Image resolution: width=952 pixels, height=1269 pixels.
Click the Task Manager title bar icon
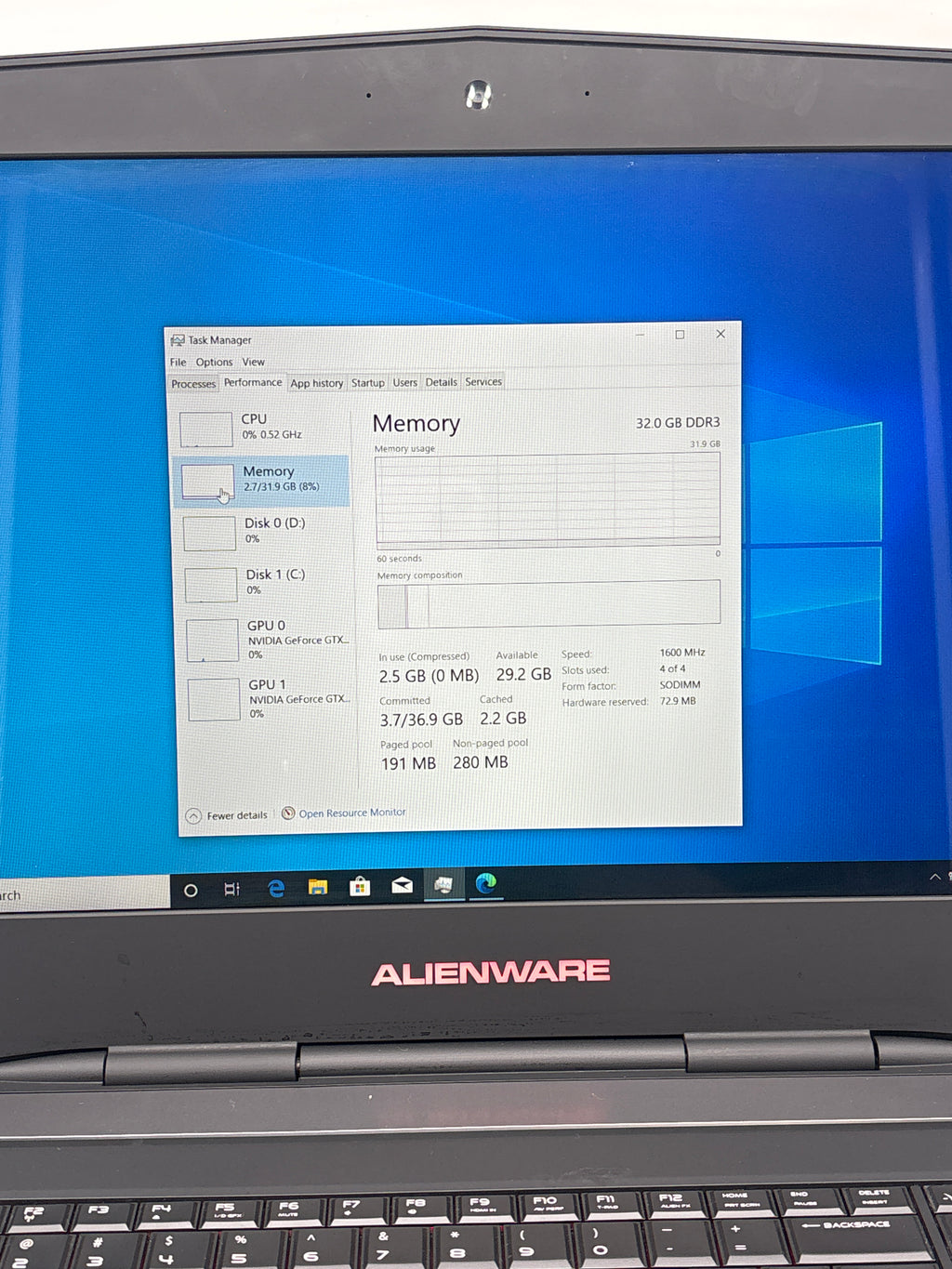coord(178,340)
